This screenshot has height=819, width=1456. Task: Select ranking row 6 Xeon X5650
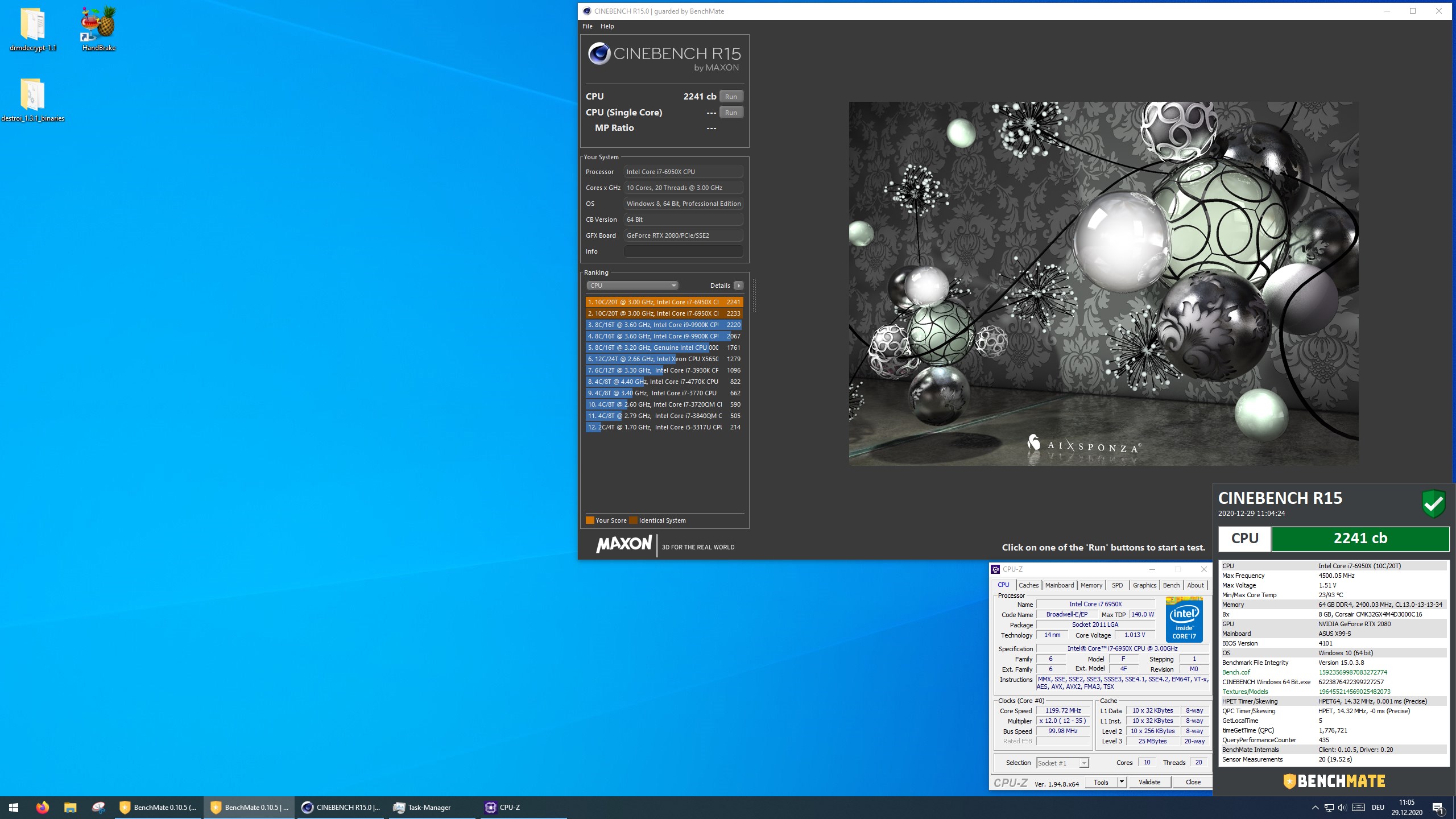(664, 359)
